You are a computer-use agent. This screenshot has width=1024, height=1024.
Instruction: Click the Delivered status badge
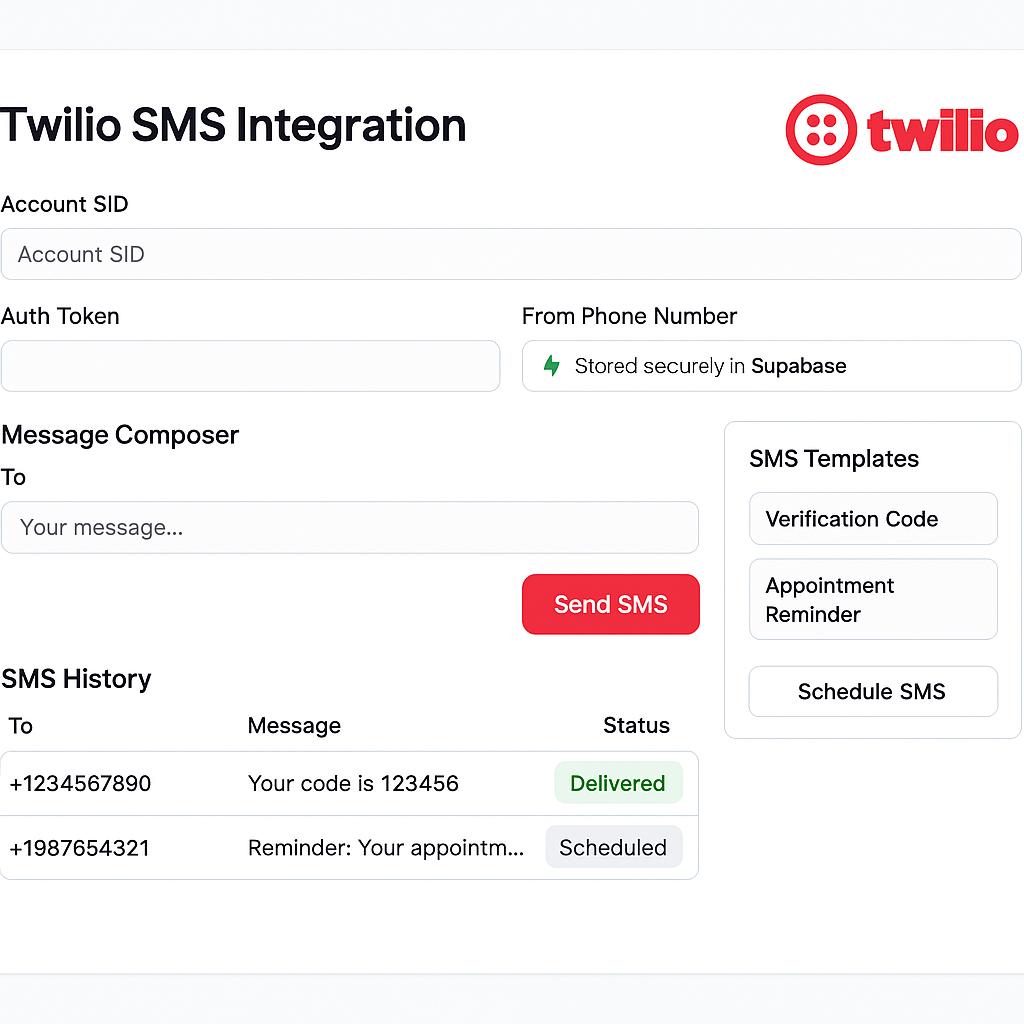(618, 783)
